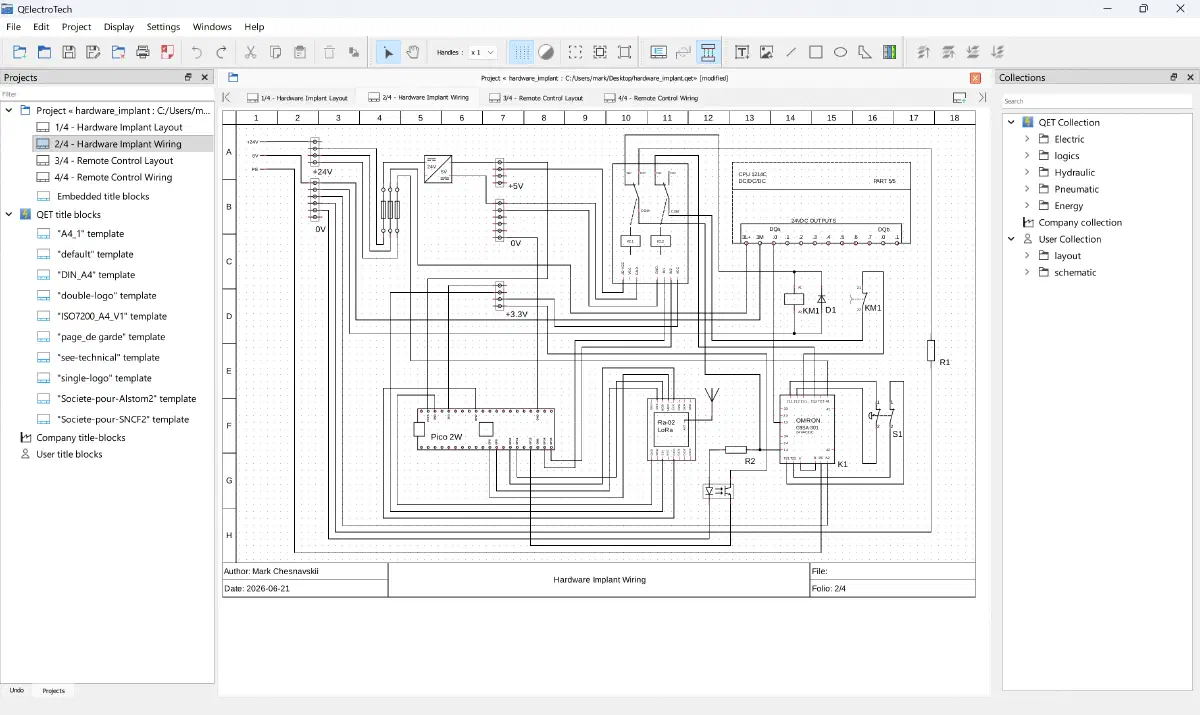Select the Add ellipse tool
This screenshot has width=1200, height=715.
tap(840, 52)
